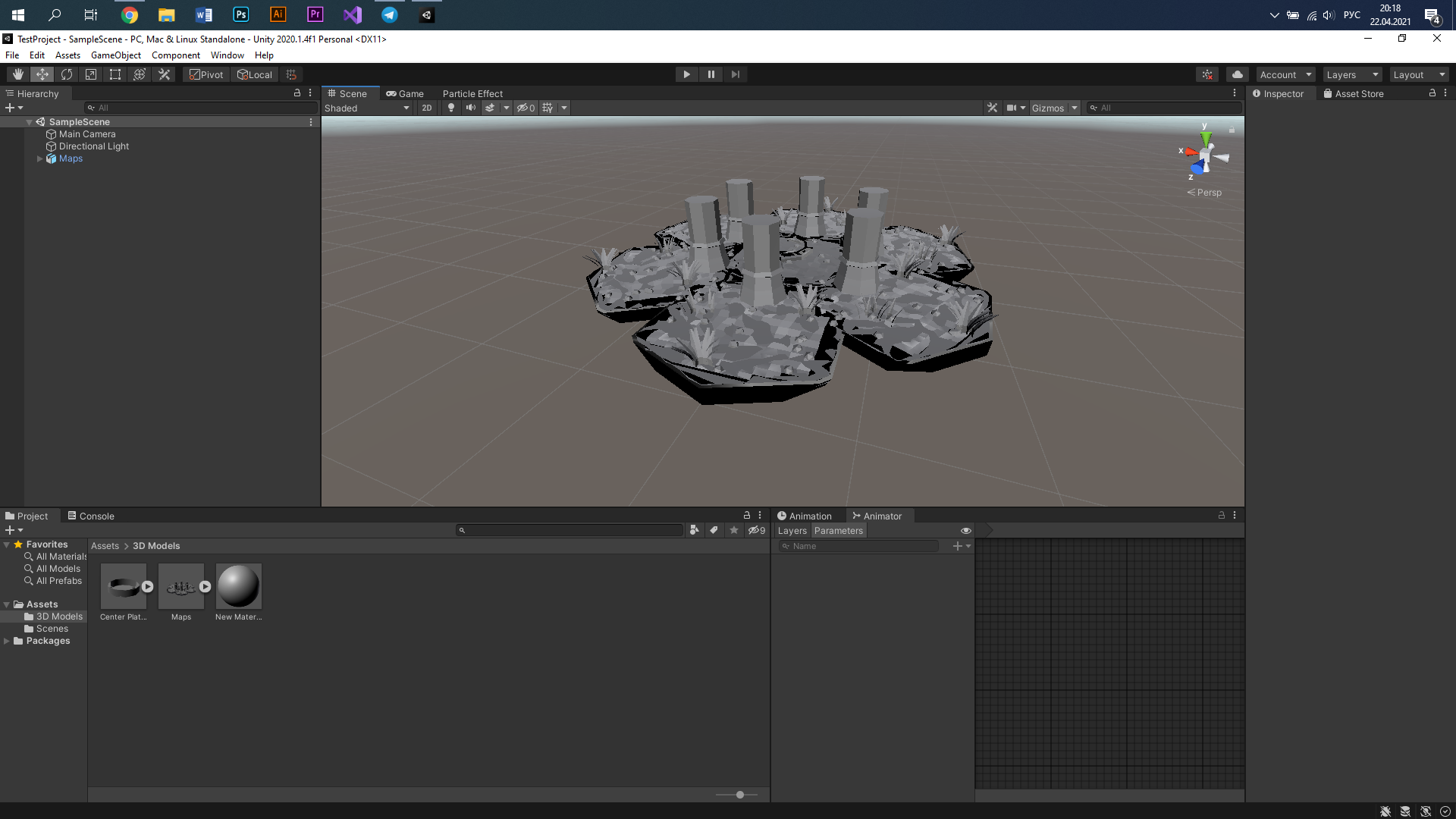Select the Hand tool
The width and height of the screenshot is (1456, 819).
[x=17, y=74]
